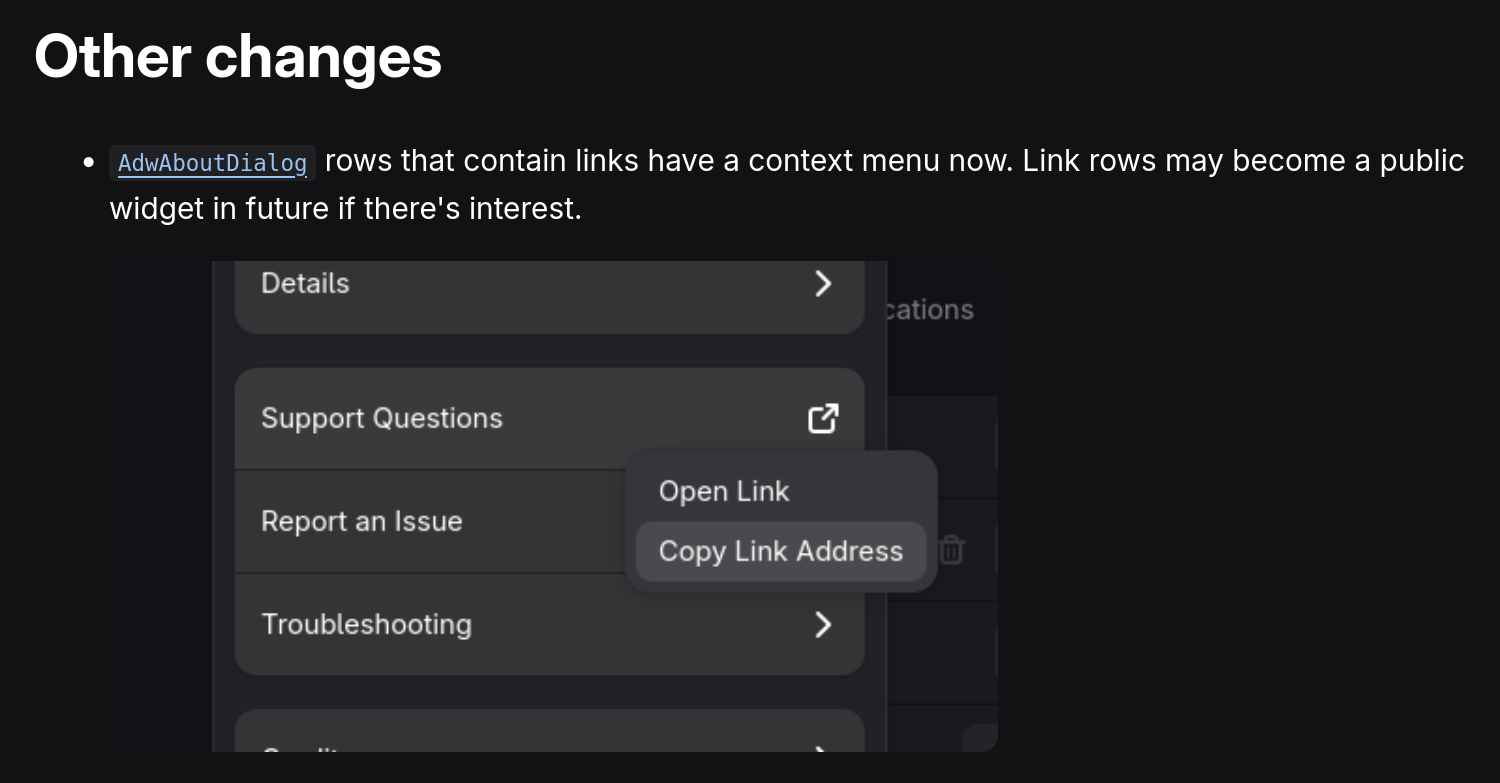Viewport: 1500px width, 783px height.
Task: Click the cut-off Credits row label
Action: [x=300, y=747]
